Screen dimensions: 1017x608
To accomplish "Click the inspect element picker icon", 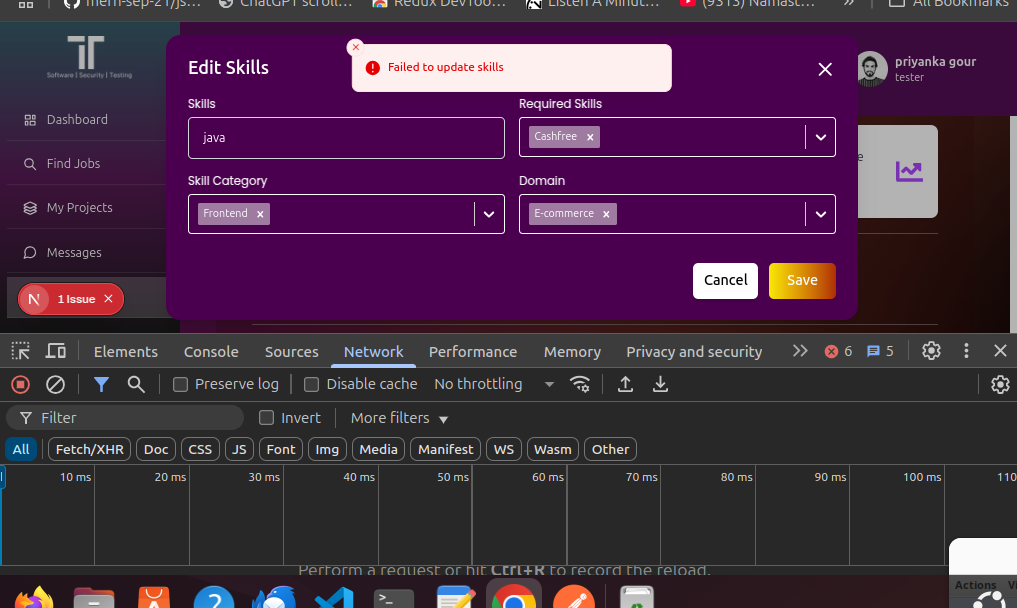I will pos(20,351).
